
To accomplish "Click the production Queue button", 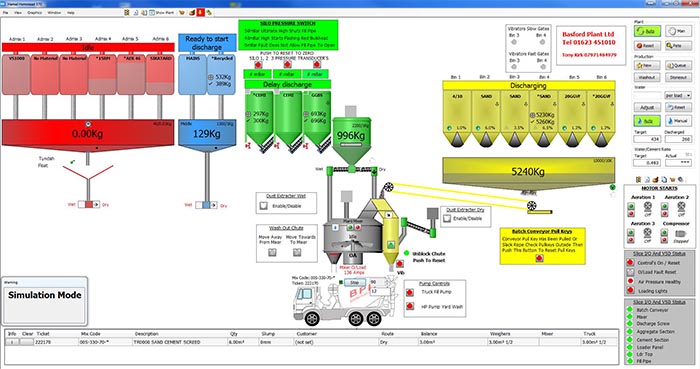I will point(678,66).
